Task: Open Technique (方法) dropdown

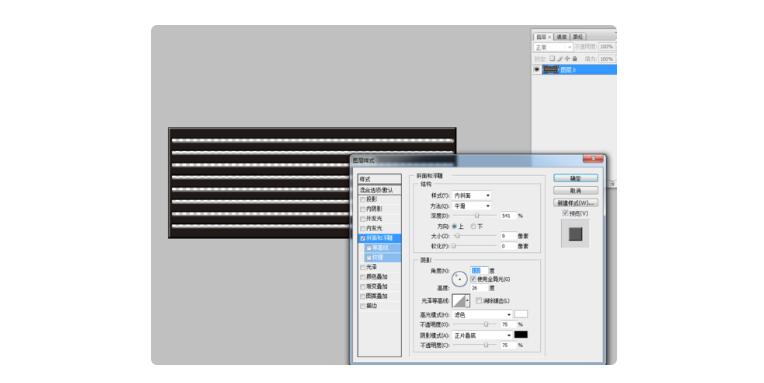Action: pyautogui.click(x=472, y=206)
